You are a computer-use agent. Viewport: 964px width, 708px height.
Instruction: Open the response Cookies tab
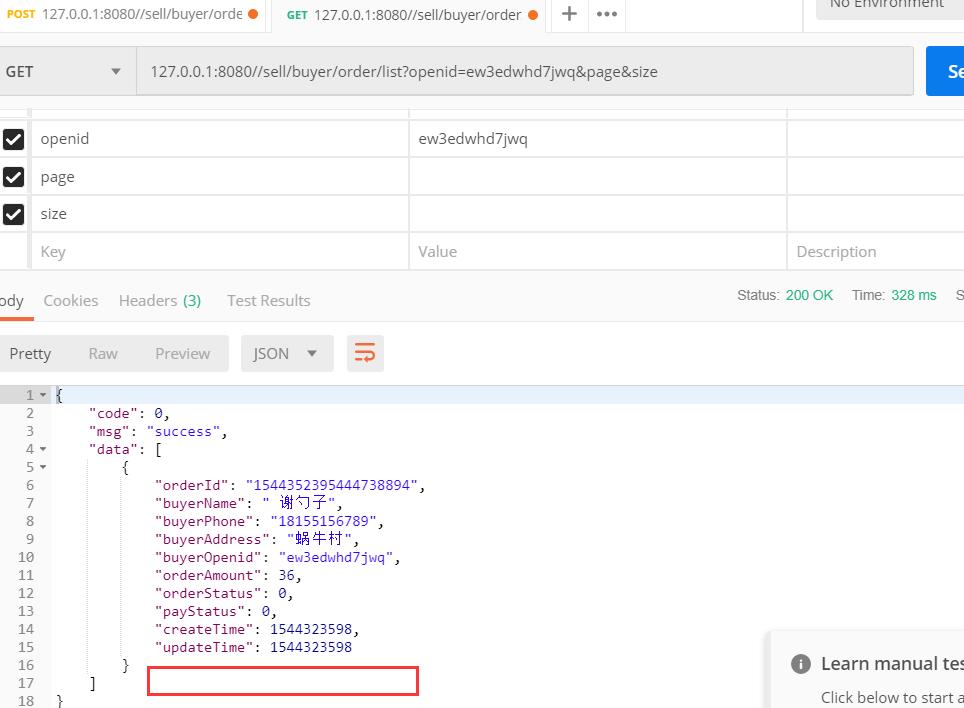pos(71,301)
